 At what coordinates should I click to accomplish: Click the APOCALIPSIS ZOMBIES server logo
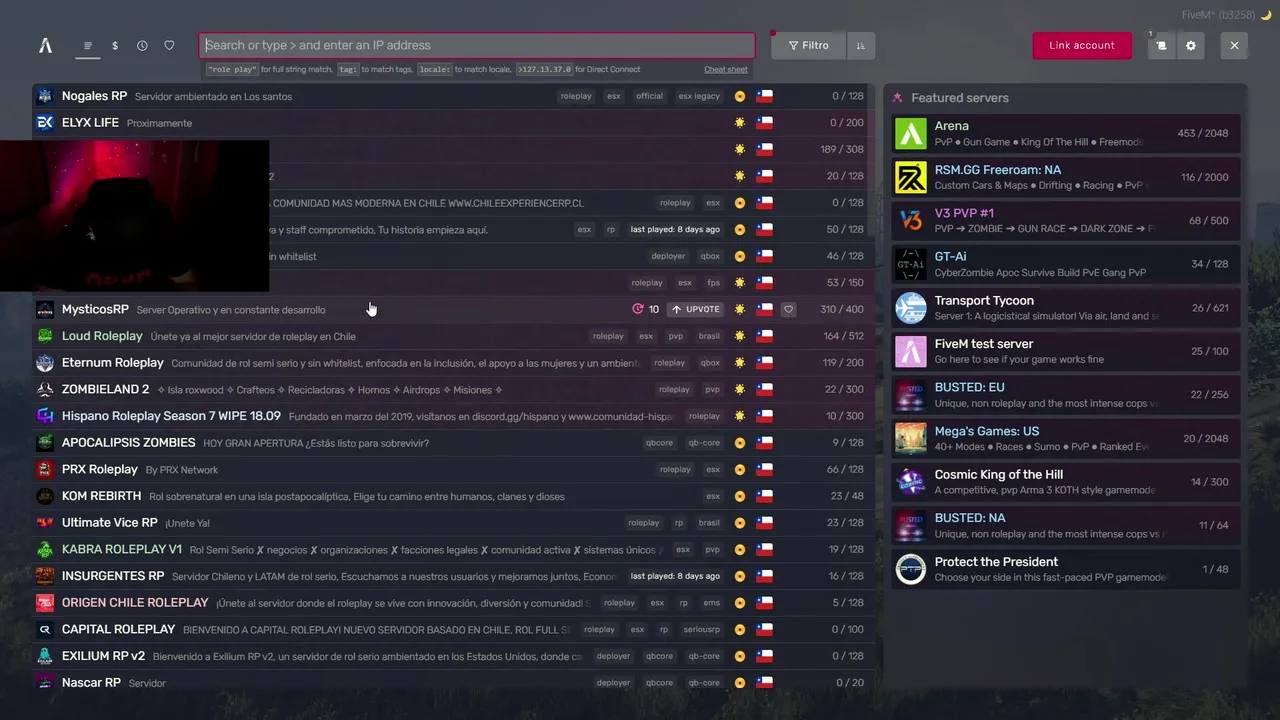point(45,443)
